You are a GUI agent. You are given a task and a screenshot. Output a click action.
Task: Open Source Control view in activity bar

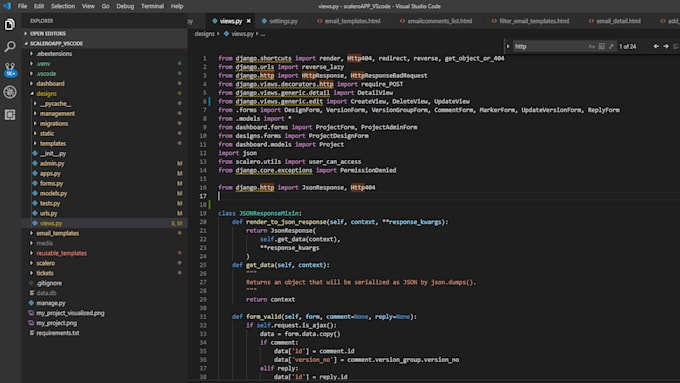(10, 69)
